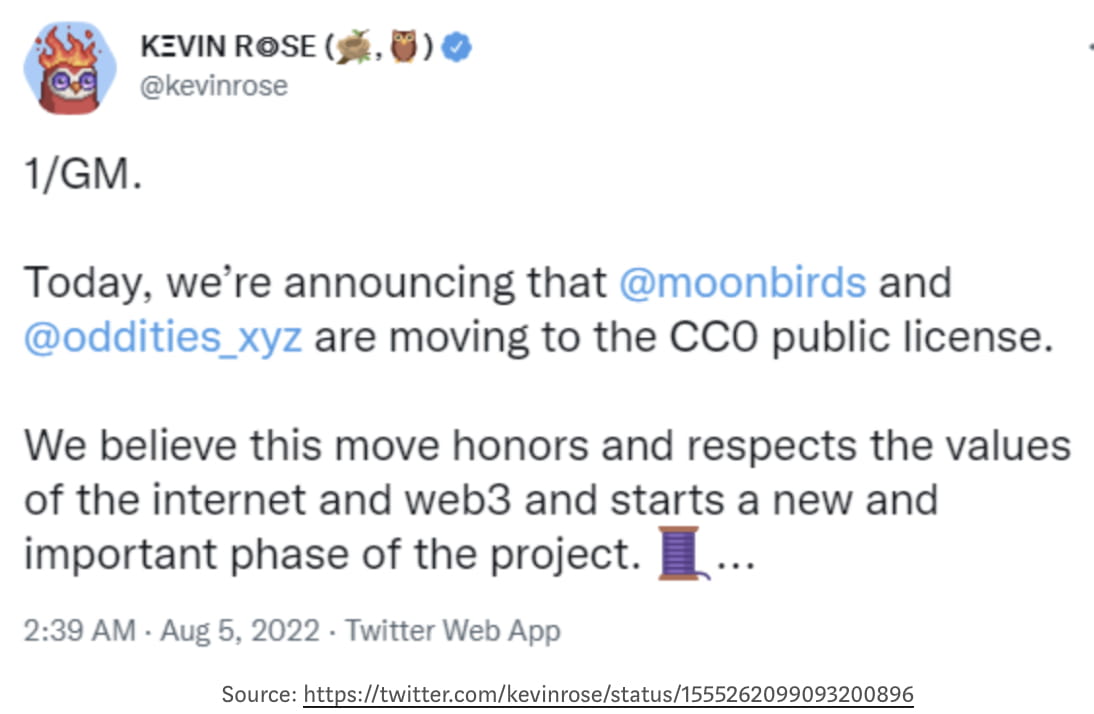Click the Twitter Web App source label

[452, 631]
